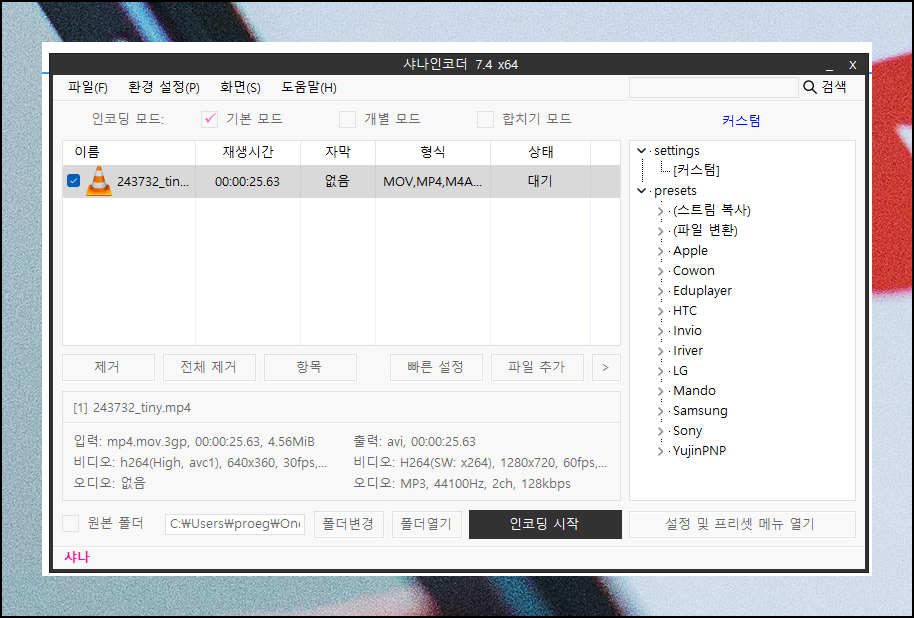Enable the 합치기 모드 checkbox
The width and height of the screenshot is (914, 618).
(486, 119)
